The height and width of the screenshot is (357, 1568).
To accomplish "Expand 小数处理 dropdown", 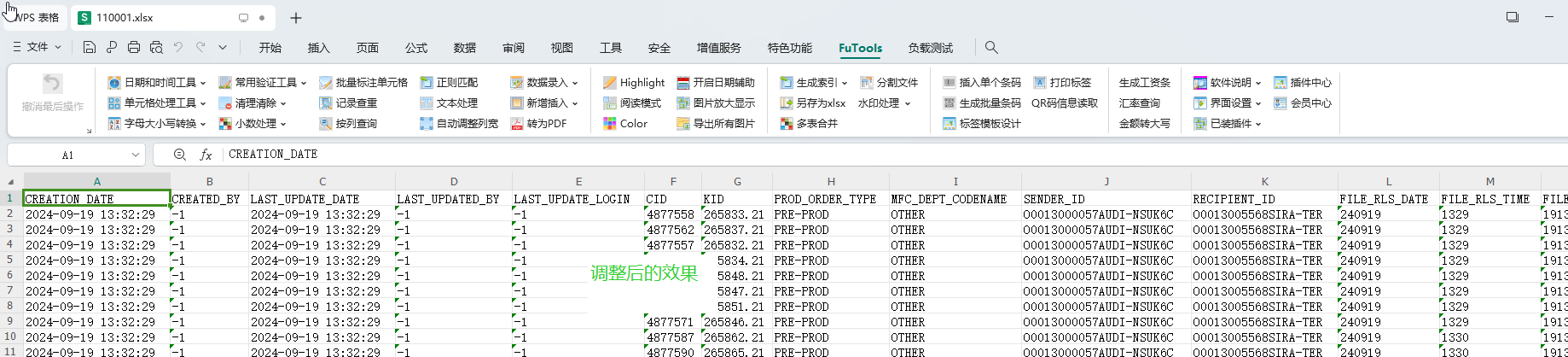I will pyautogui.click(x=283, y=124).
